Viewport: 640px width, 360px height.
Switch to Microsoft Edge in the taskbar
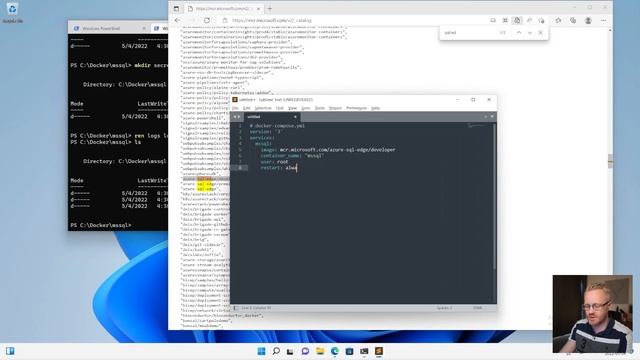coord(335,351)
